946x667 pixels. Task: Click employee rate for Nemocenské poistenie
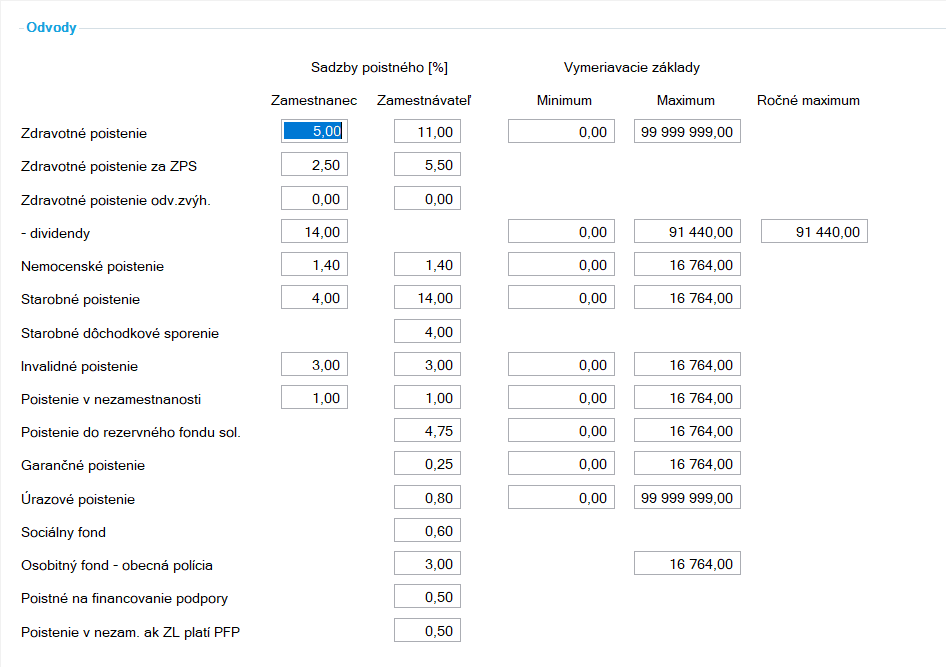(314, 265)
